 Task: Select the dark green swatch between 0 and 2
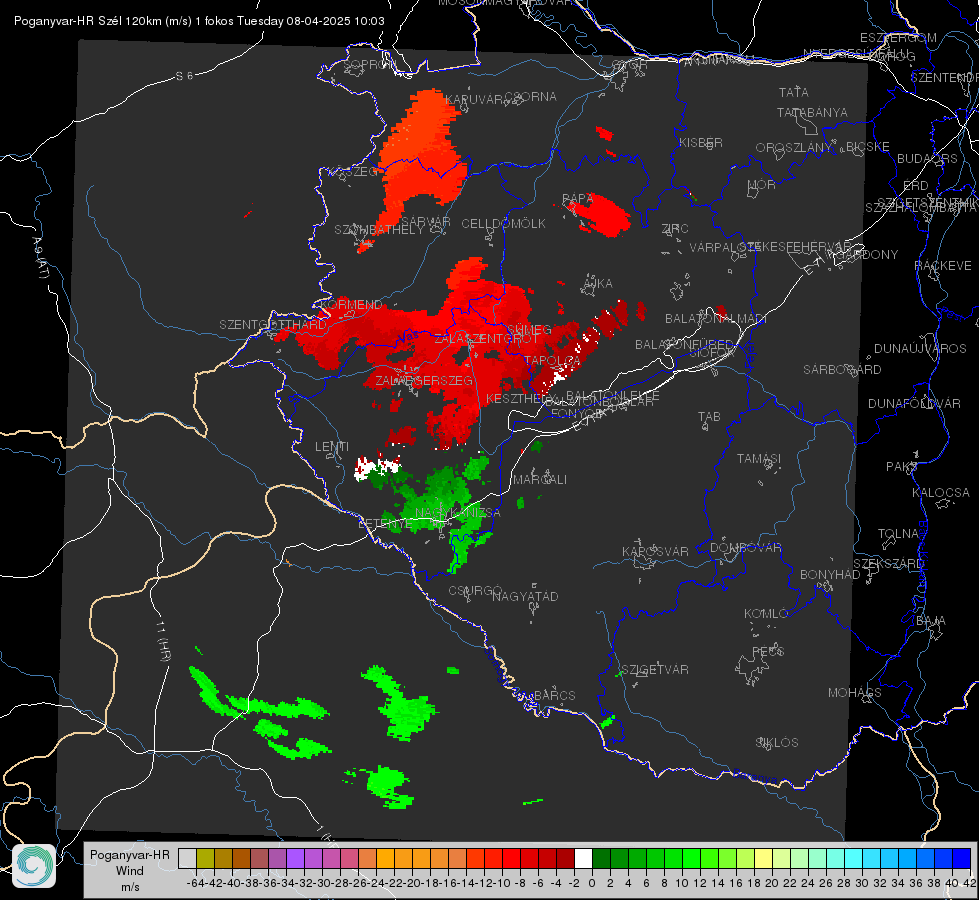tap(601, 858)
